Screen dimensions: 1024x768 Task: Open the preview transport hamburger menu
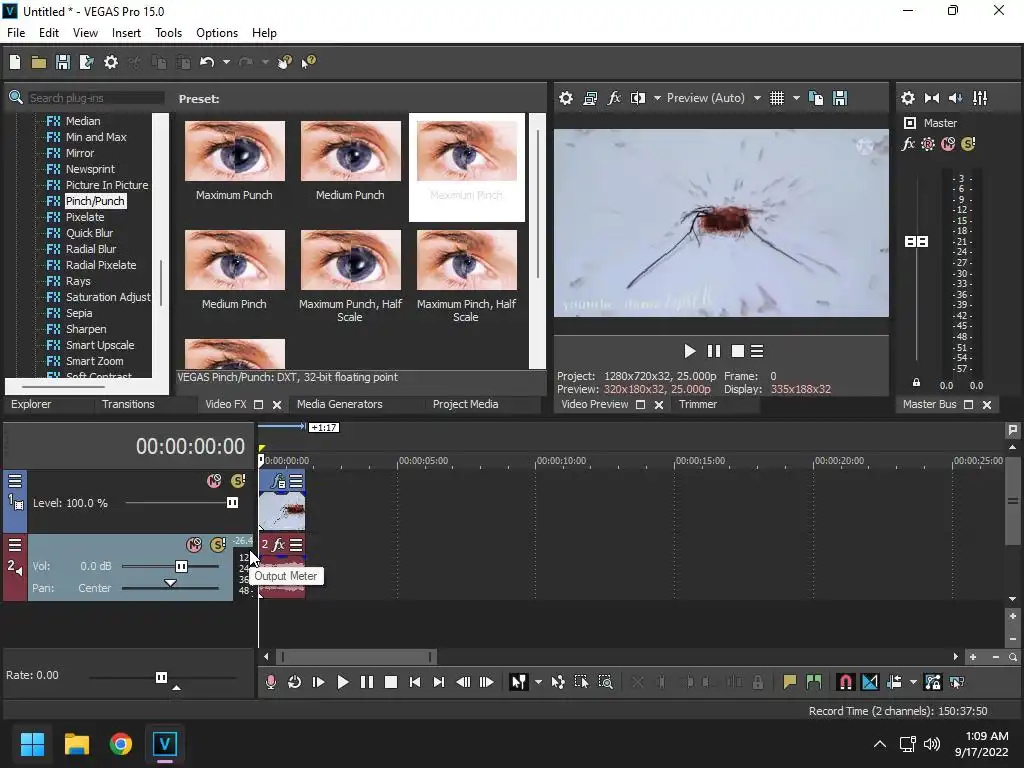[757, 351]
